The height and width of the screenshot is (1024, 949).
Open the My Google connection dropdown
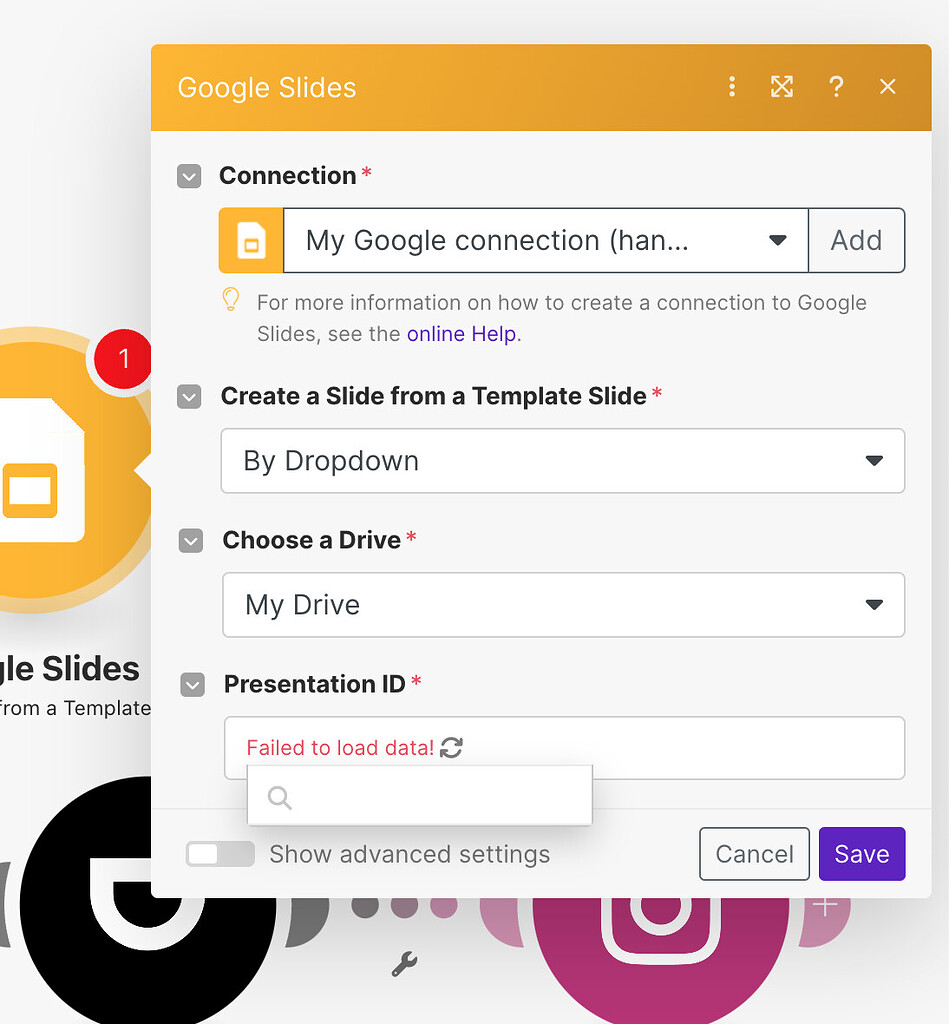click(545, 240)
